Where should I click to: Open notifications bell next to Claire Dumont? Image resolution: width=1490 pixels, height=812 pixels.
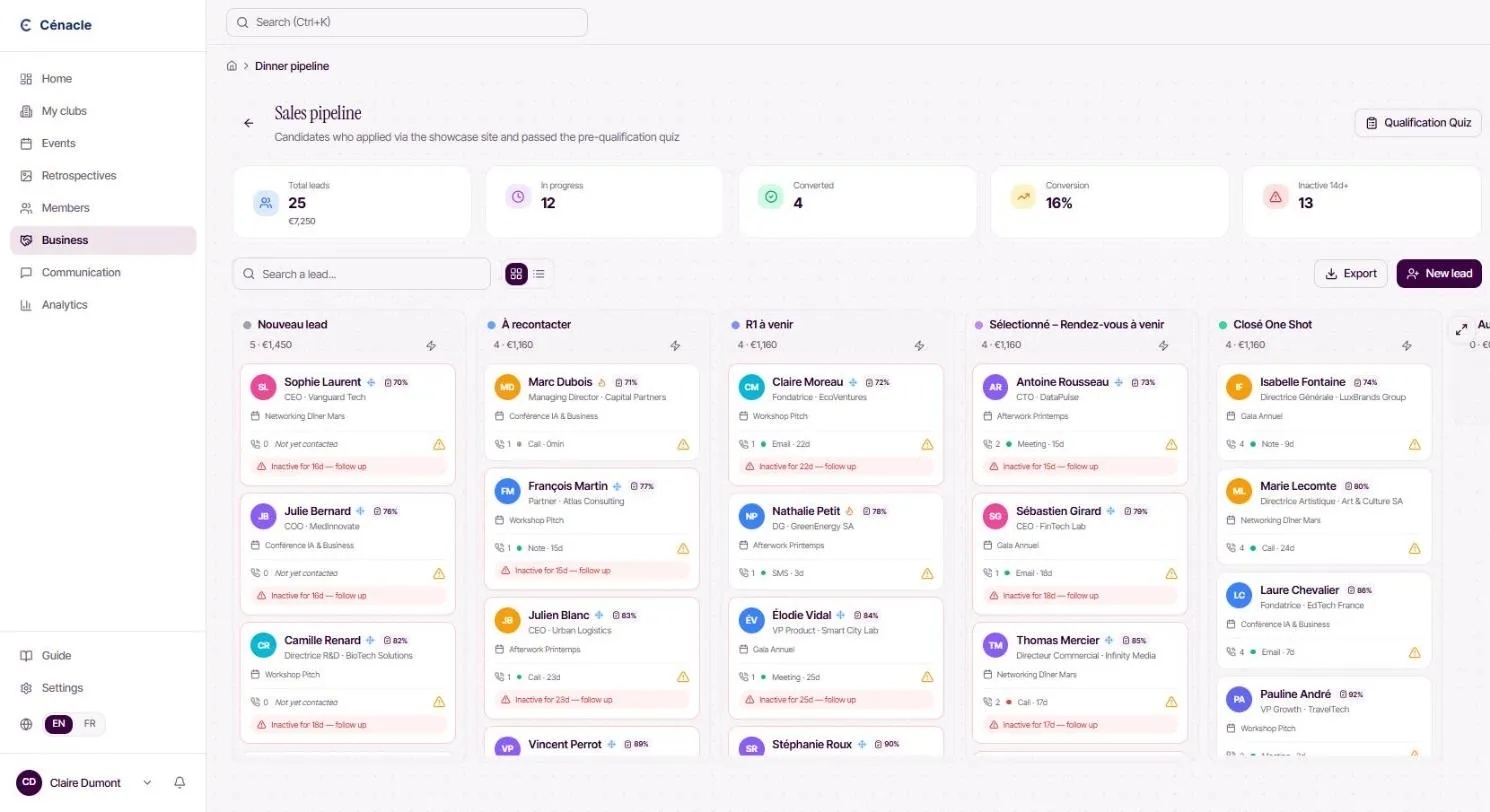pos(180,783)
